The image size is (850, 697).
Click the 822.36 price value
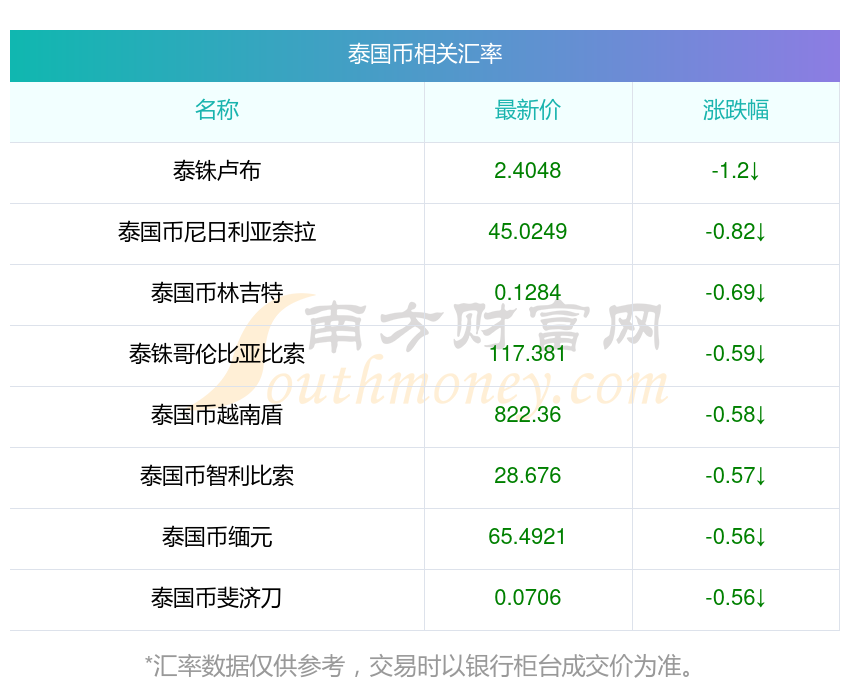tap(528, 414)
